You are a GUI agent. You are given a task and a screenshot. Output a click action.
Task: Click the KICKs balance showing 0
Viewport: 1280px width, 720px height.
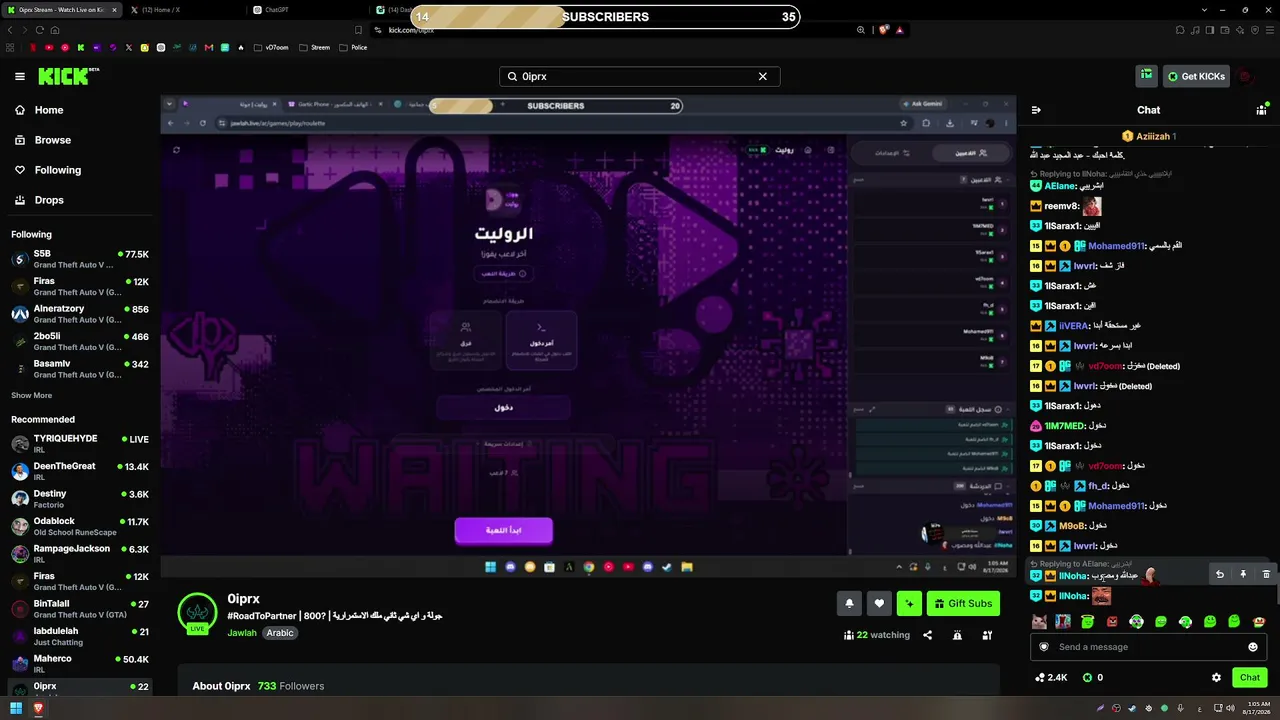click(x=1092, y=677)
